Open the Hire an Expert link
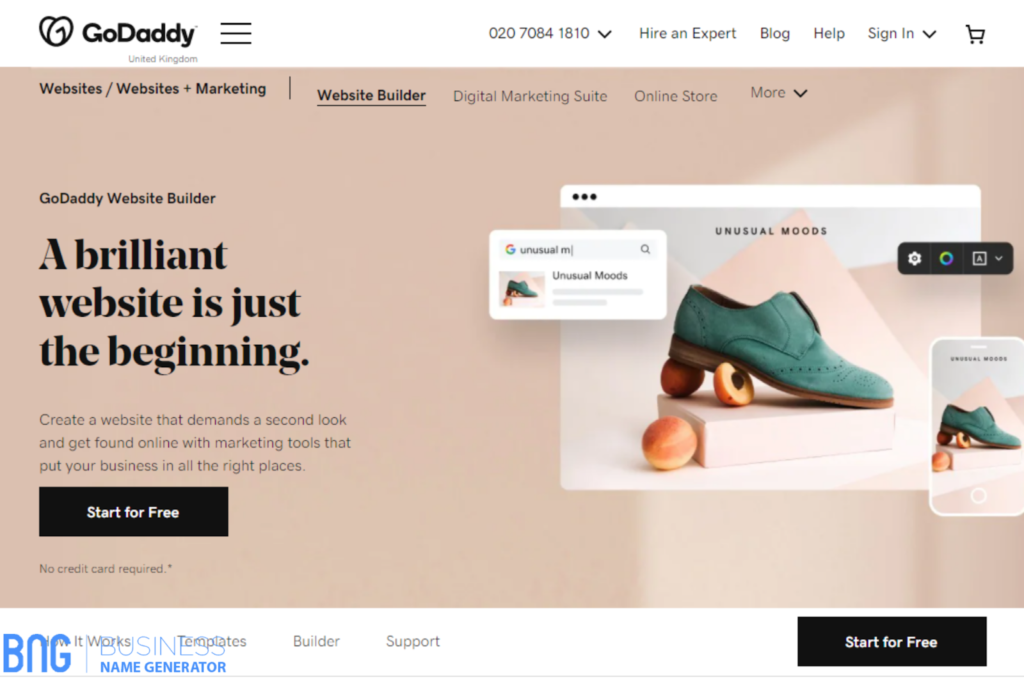This screenshot has height=682, width=1024. pyautogui.click(x=687, y=33)
